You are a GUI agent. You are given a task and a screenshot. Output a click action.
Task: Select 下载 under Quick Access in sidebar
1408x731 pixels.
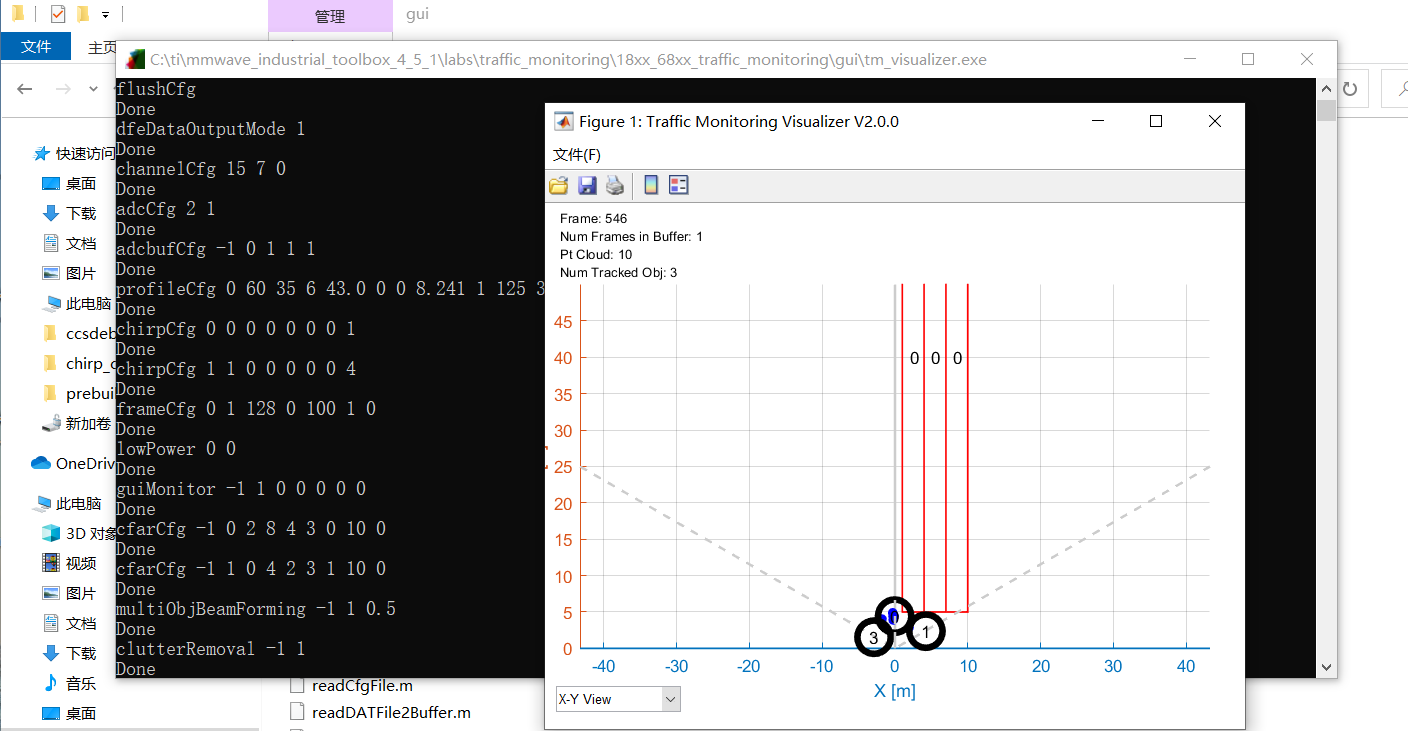point(69,213)
